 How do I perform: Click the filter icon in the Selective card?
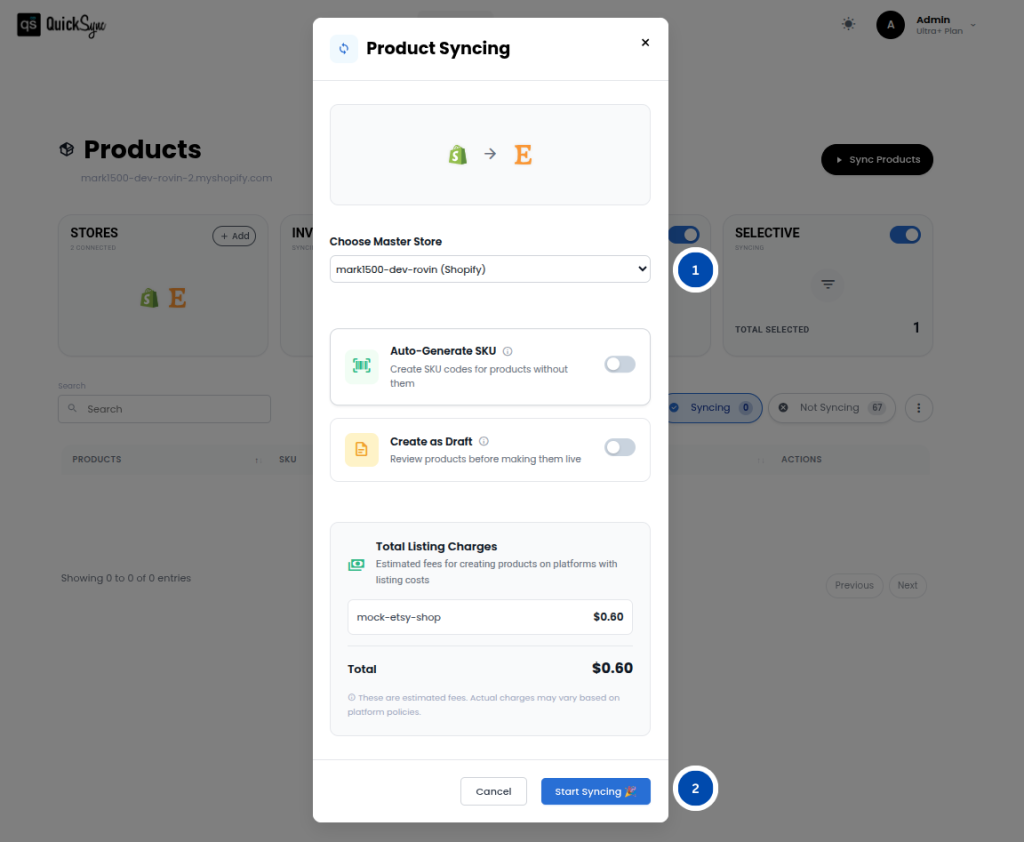click(x=827, y=285)
